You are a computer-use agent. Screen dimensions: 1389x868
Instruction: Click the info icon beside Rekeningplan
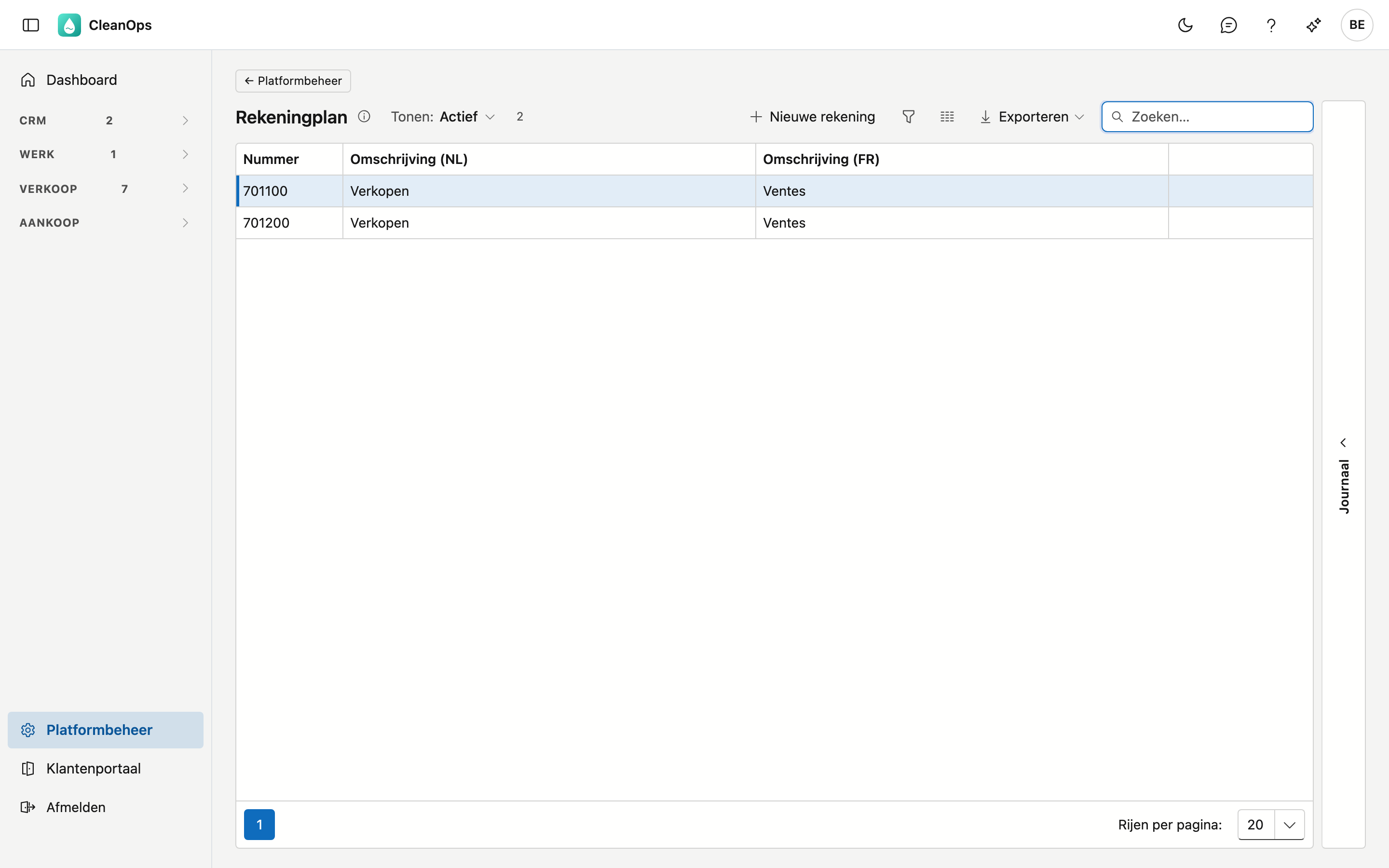pyautogui.click(x=364, y=117)
